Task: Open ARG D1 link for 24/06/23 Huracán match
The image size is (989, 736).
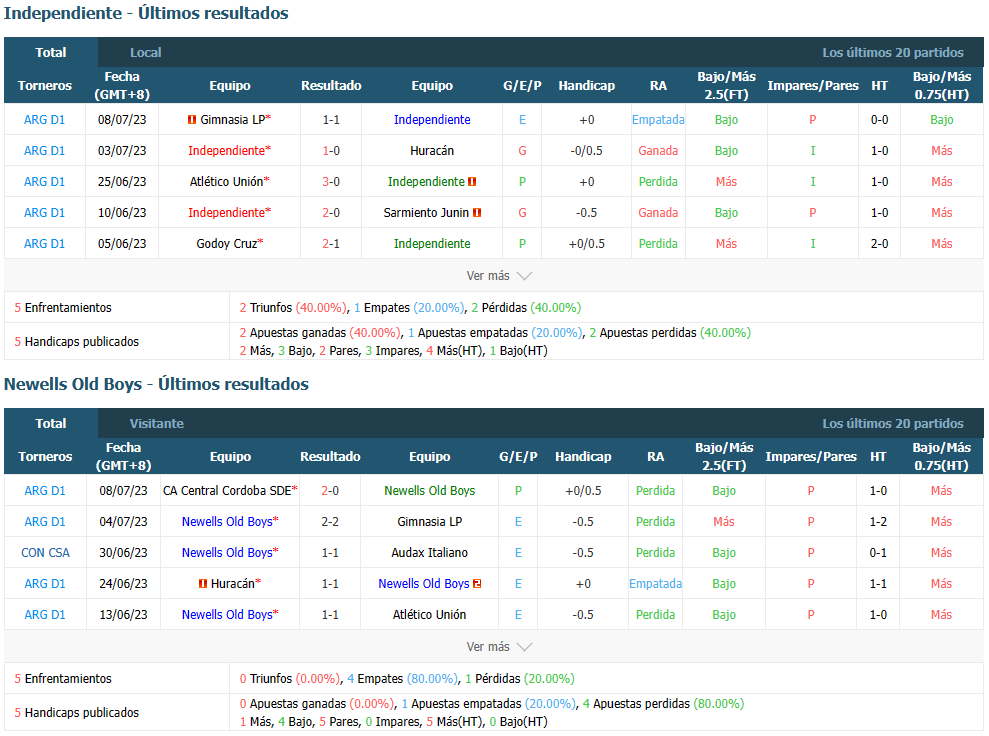Action: point(45,584)
